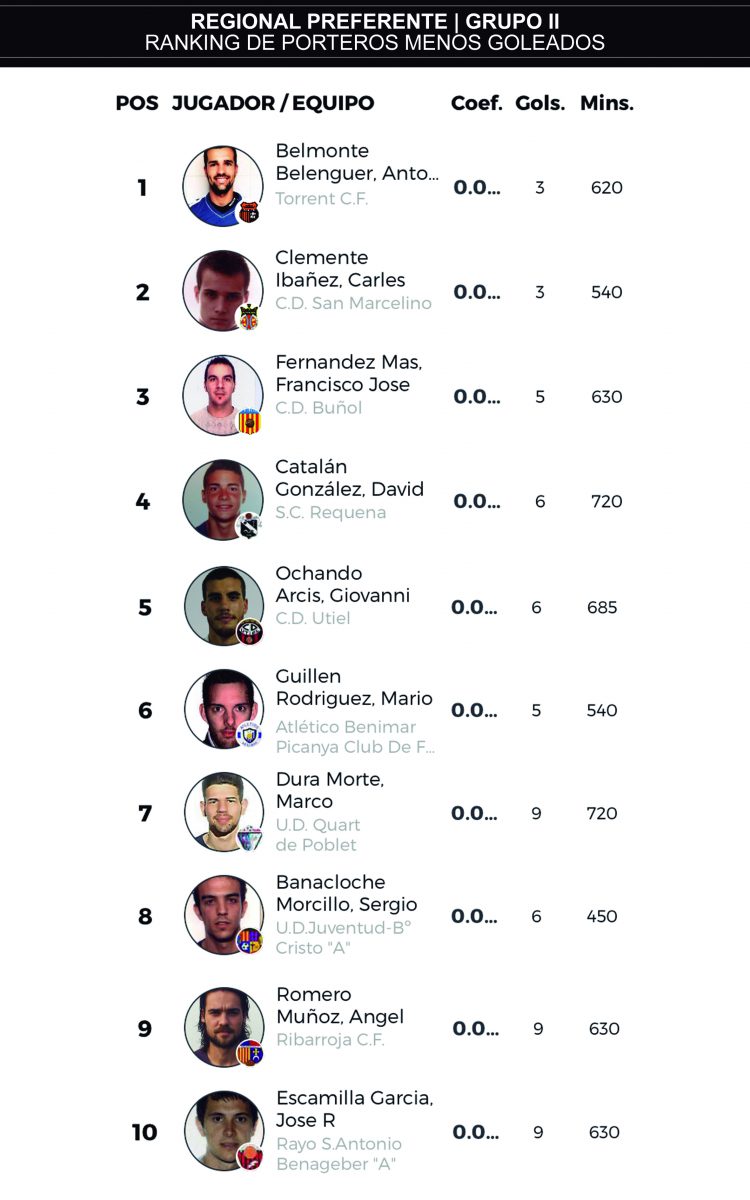This screenshot has width=750, height=1200.
Task: Sort by Coef. column header
Action: (x=476, y=103)
